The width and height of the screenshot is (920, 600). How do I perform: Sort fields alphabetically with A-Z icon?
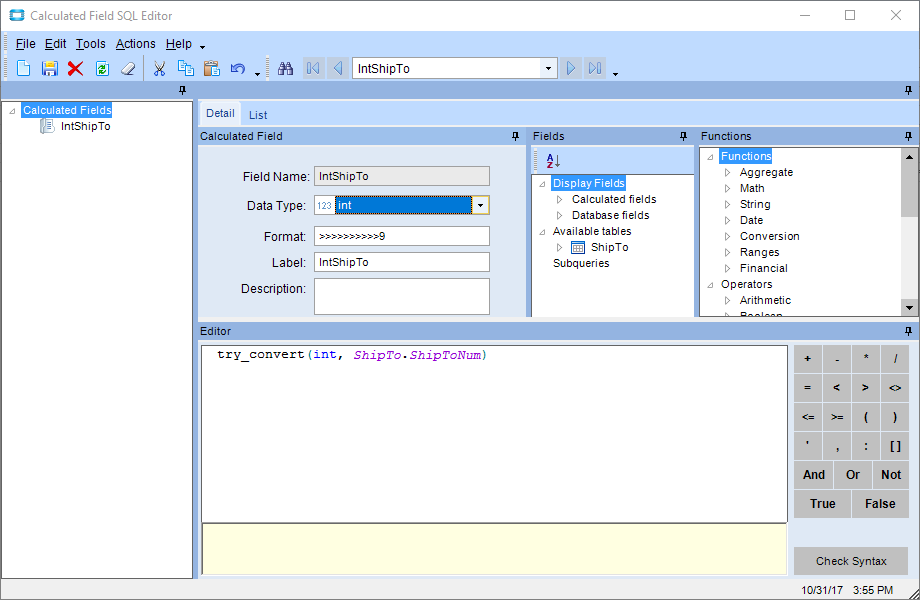553,160
